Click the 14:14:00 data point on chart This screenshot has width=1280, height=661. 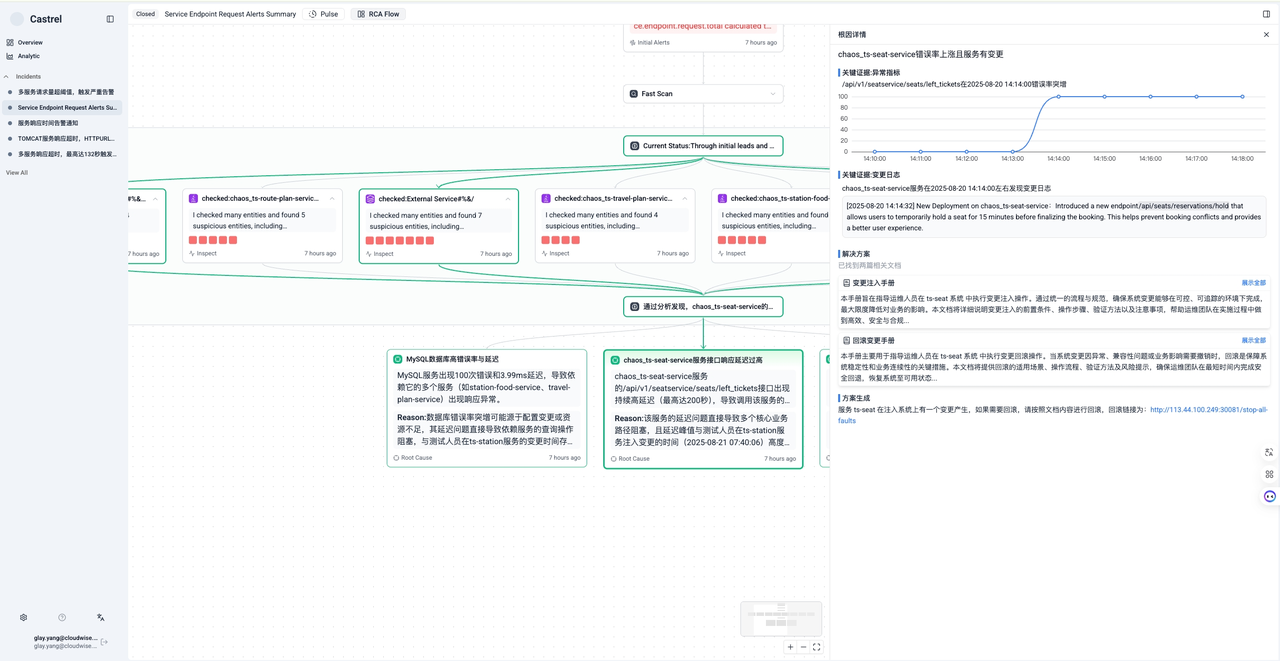(1059, 97)
